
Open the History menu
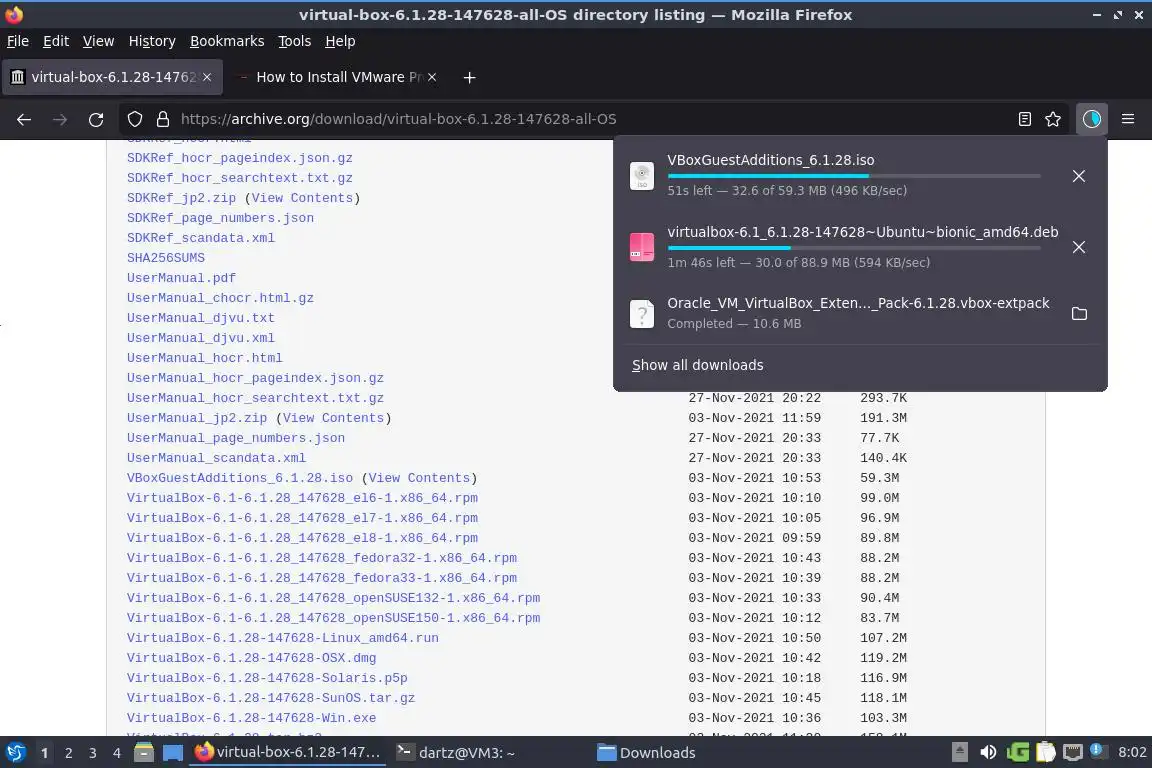[x=152, y=41]
